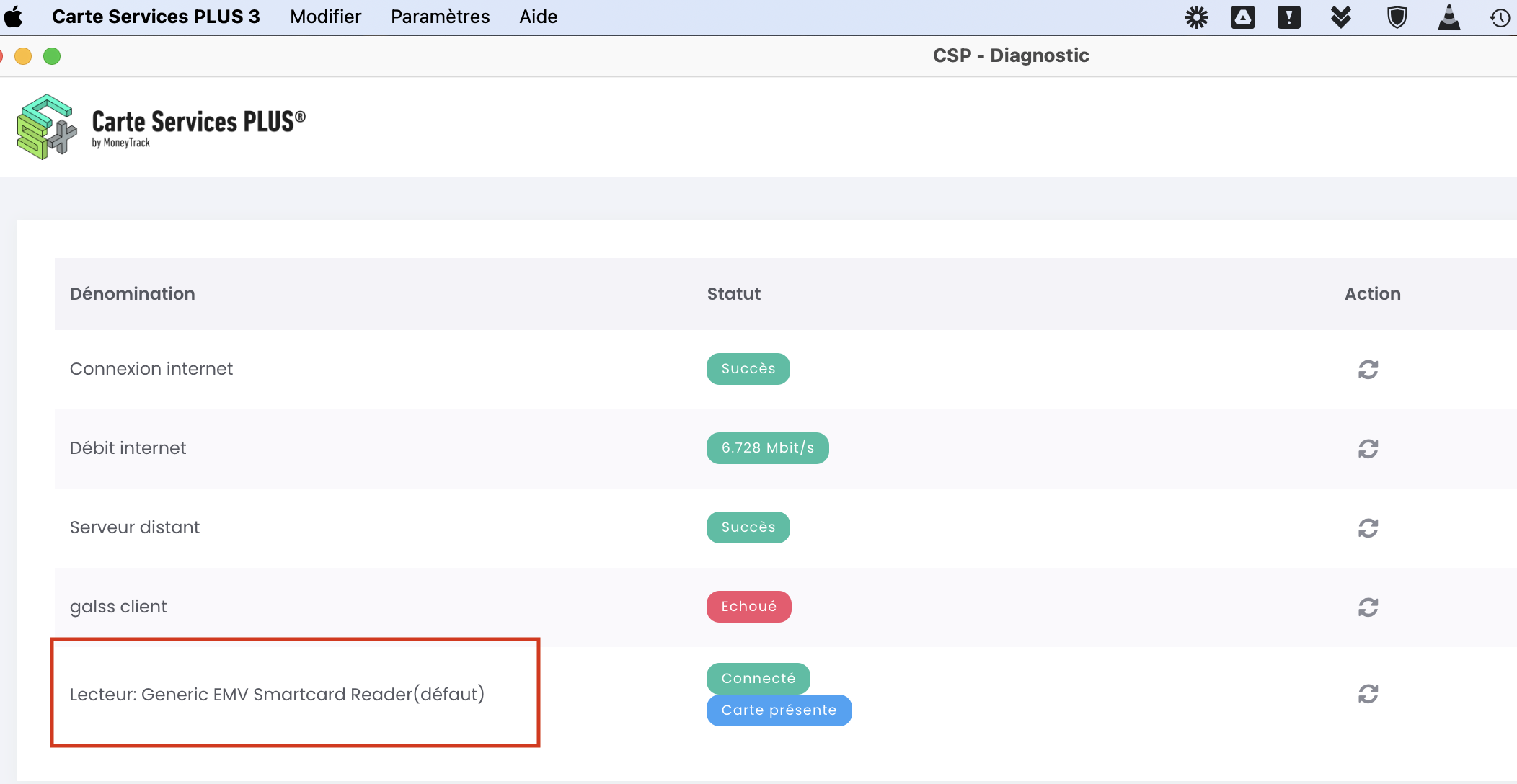Image resolution: width=1517 pixels, height=784 pixels.
Task: Click the 6.728 Mbit/s badge
Action: (x=767, y=448)
